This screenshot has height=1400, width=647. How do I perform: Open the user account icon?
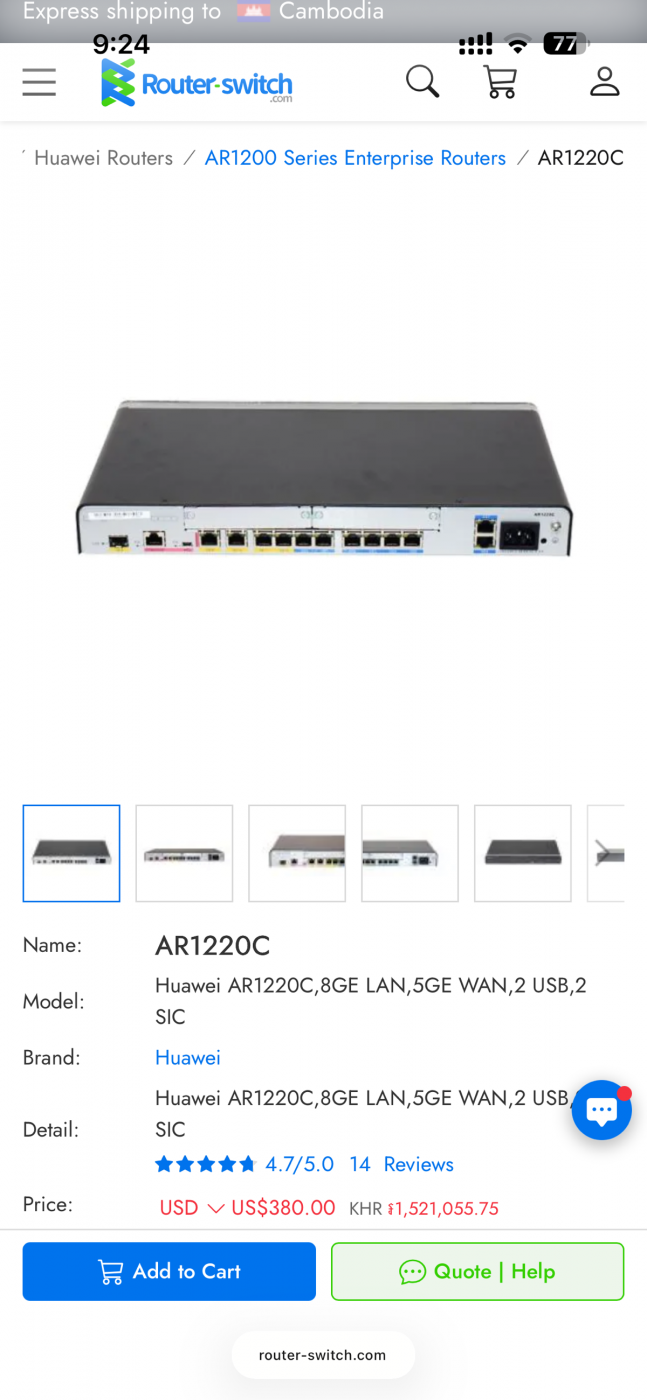pyautogui.click(x=605, y=82)
